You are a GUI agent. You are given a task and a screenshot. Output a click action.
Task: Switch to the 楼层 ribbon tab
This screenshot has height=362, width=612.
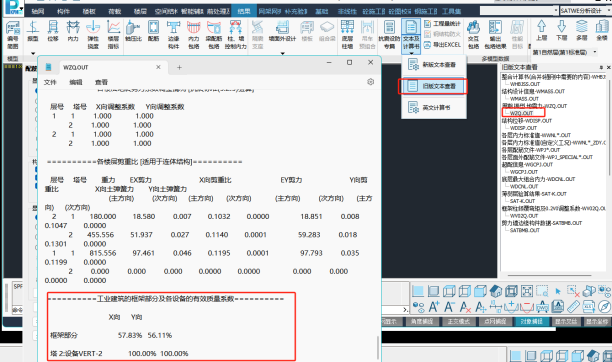140,11
